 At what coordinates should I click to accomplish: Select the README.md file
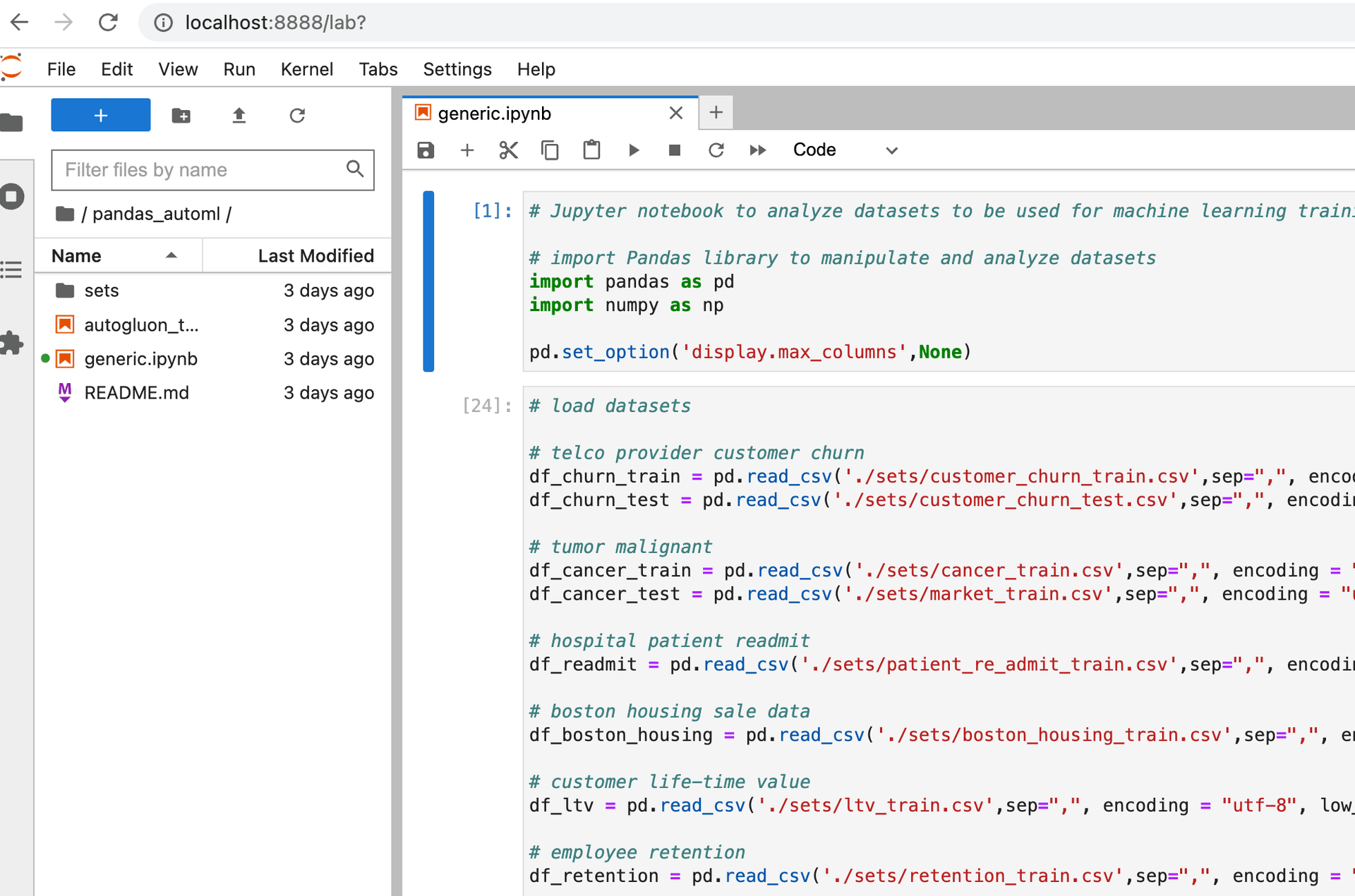214,392
